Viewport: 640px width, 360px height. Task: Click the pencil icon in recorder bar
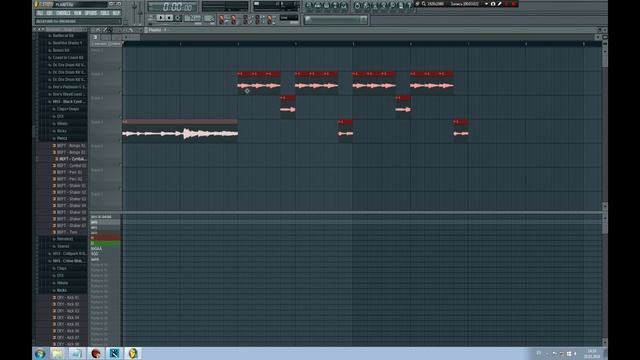(x=500, y=4)
